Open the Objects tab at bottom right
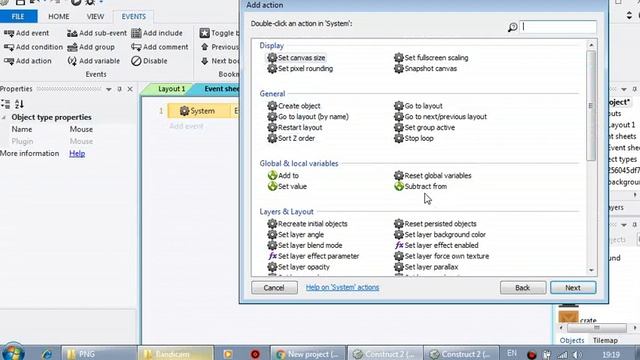The height and width of the screenshot is (360, 640). pos(572,340)
